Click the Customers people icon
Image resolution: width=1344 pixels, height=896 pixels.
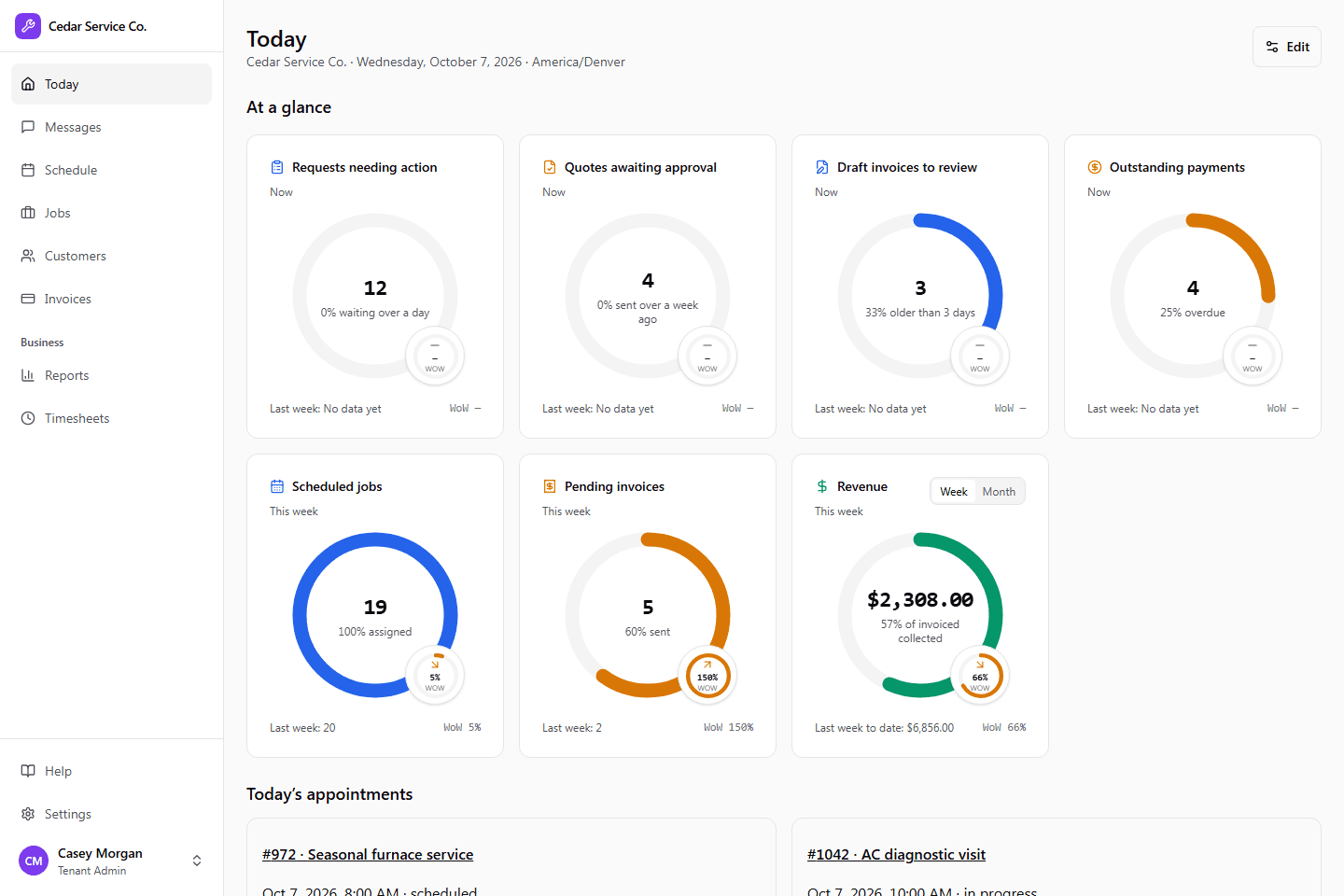pos(28,256)
